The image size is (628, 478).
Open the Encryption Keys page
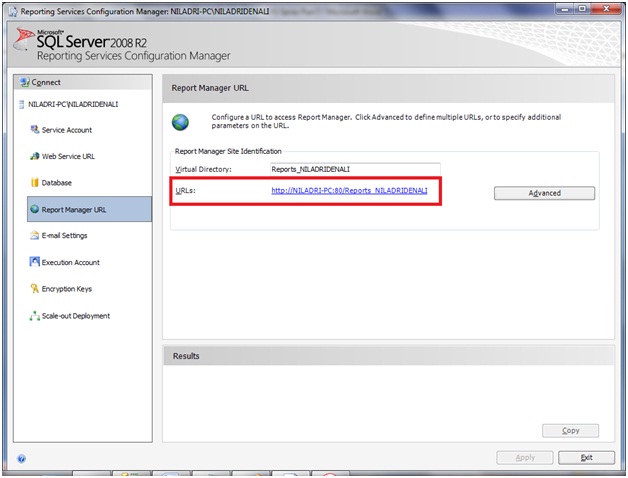pyautogui.click(x=66, y=289)
